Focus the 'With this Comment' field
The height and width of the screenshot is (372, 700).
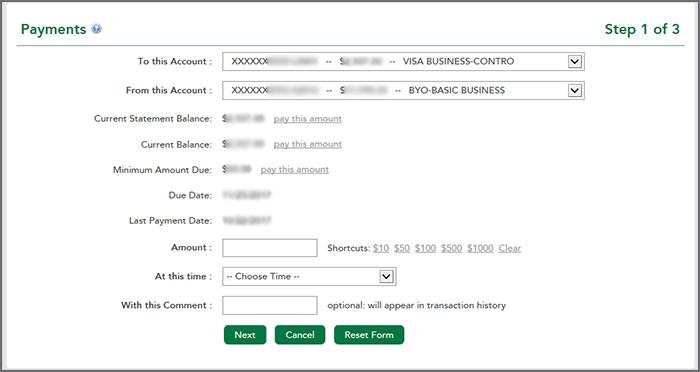tap(270, 305)
